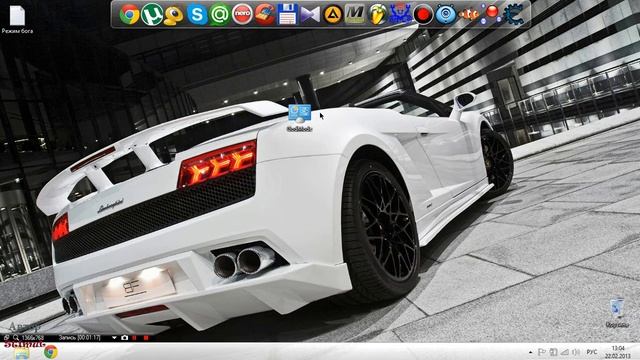Open recorder options dropdown arrow

tap(114, 338)
